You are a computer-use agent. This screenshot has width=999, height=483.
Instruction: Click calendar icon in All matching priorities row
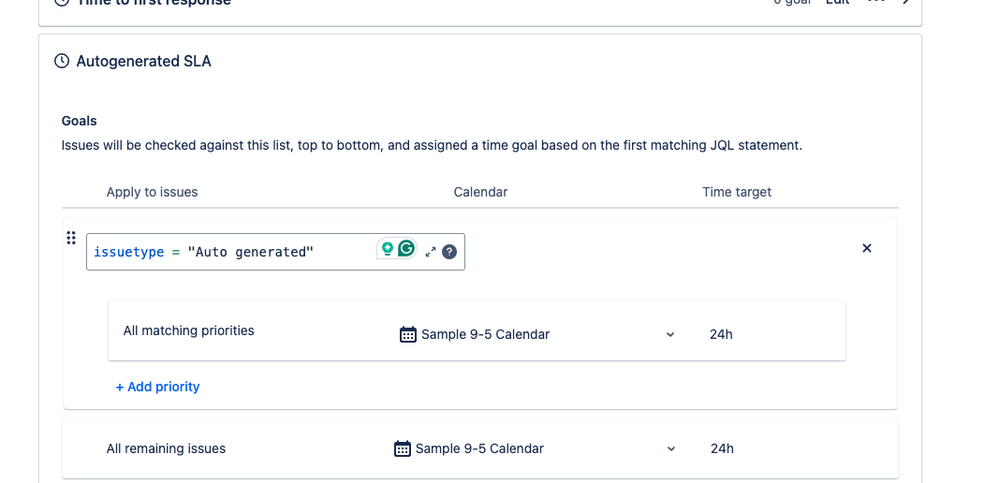408,334
